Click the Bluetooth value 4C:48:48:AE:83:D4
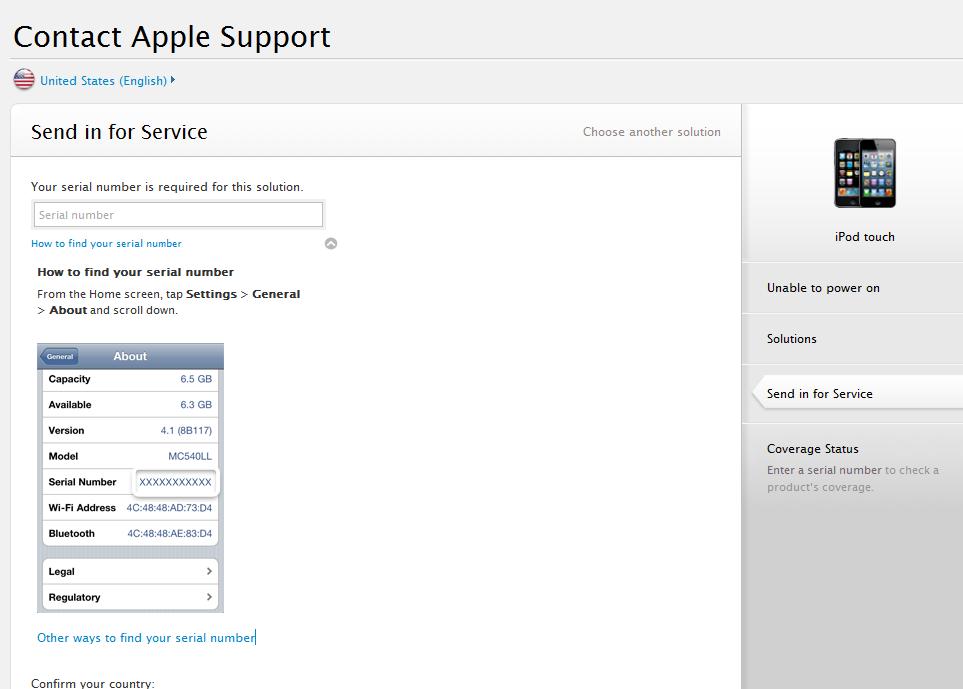 click(x=170, y=534)
